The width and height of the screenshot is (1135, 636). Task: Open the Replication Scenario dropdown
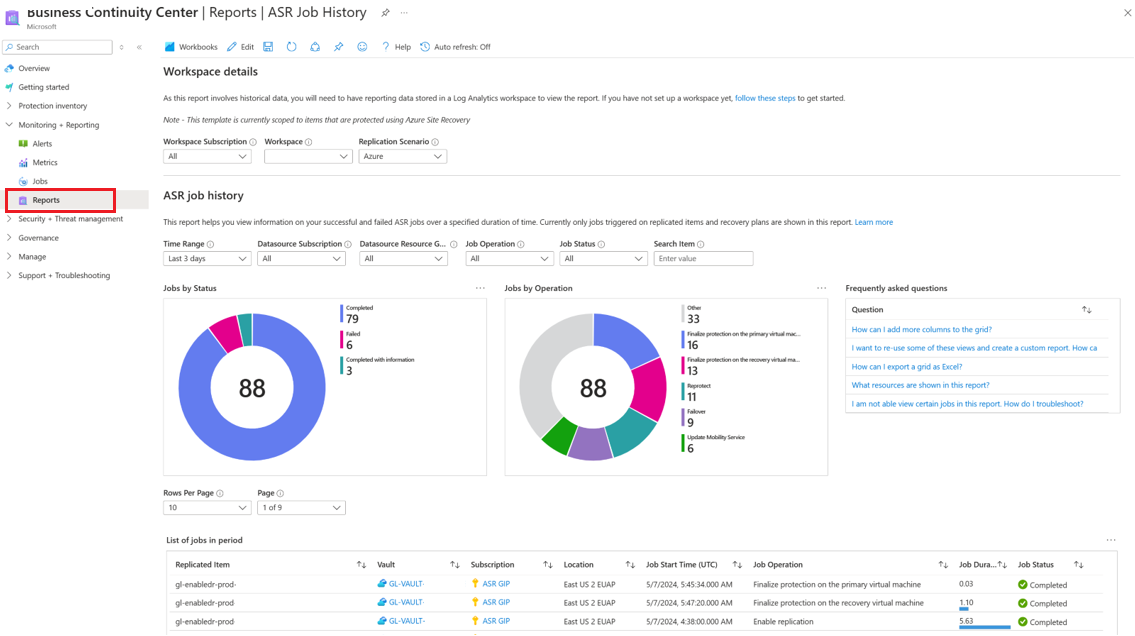point(402,157)
